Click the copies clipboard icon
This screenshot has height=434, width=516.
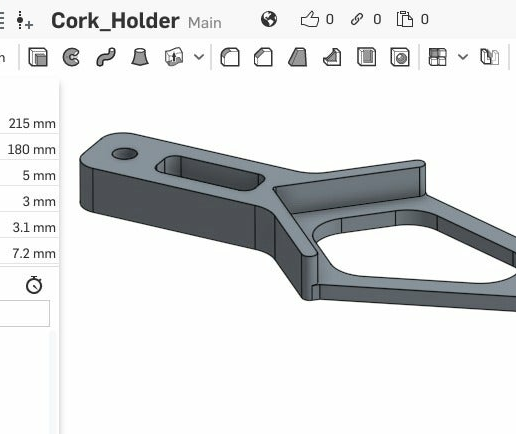pyautogui.click(x=405, y=19)
